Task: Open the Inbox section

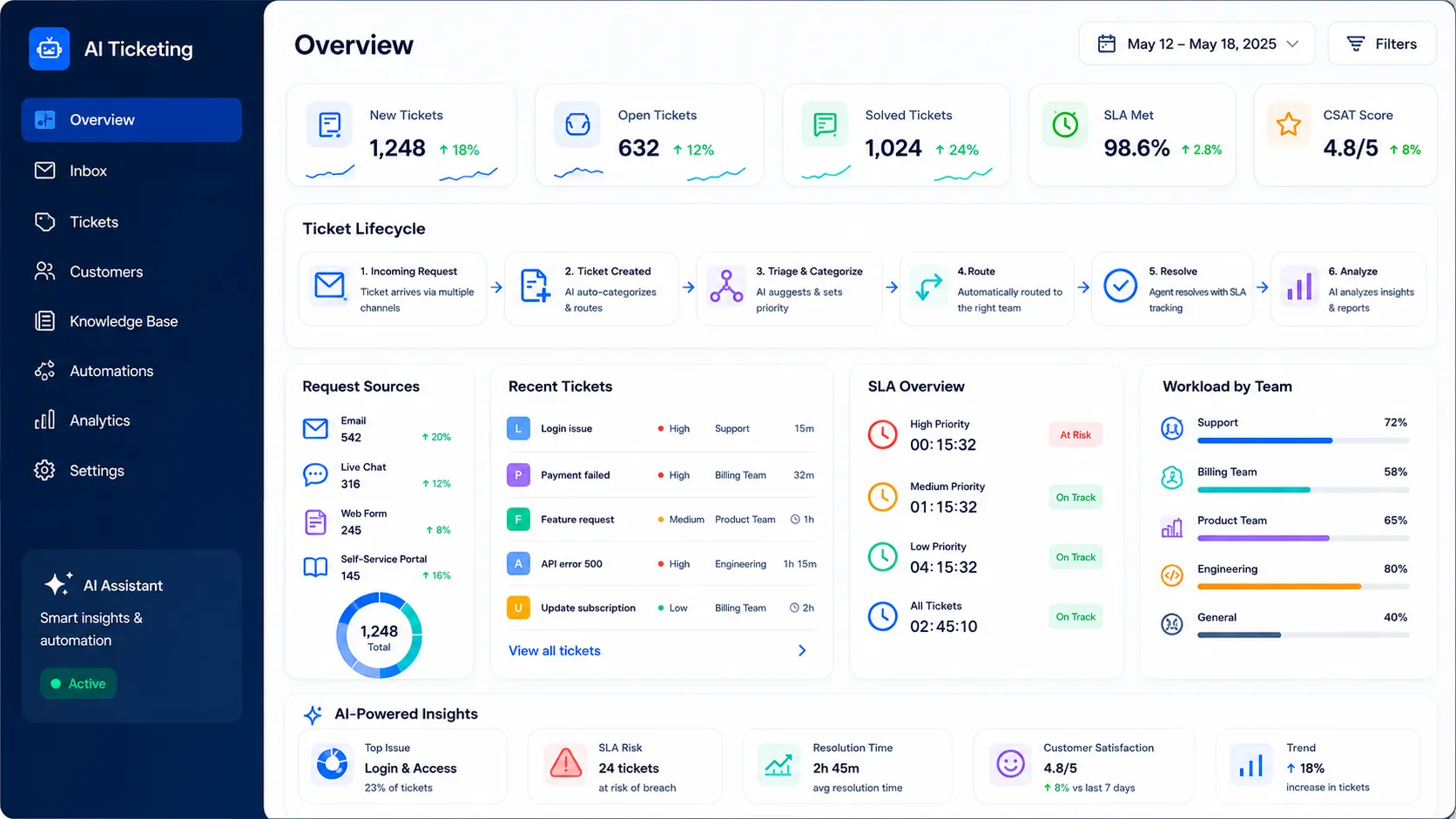Action: pos(131,171)
